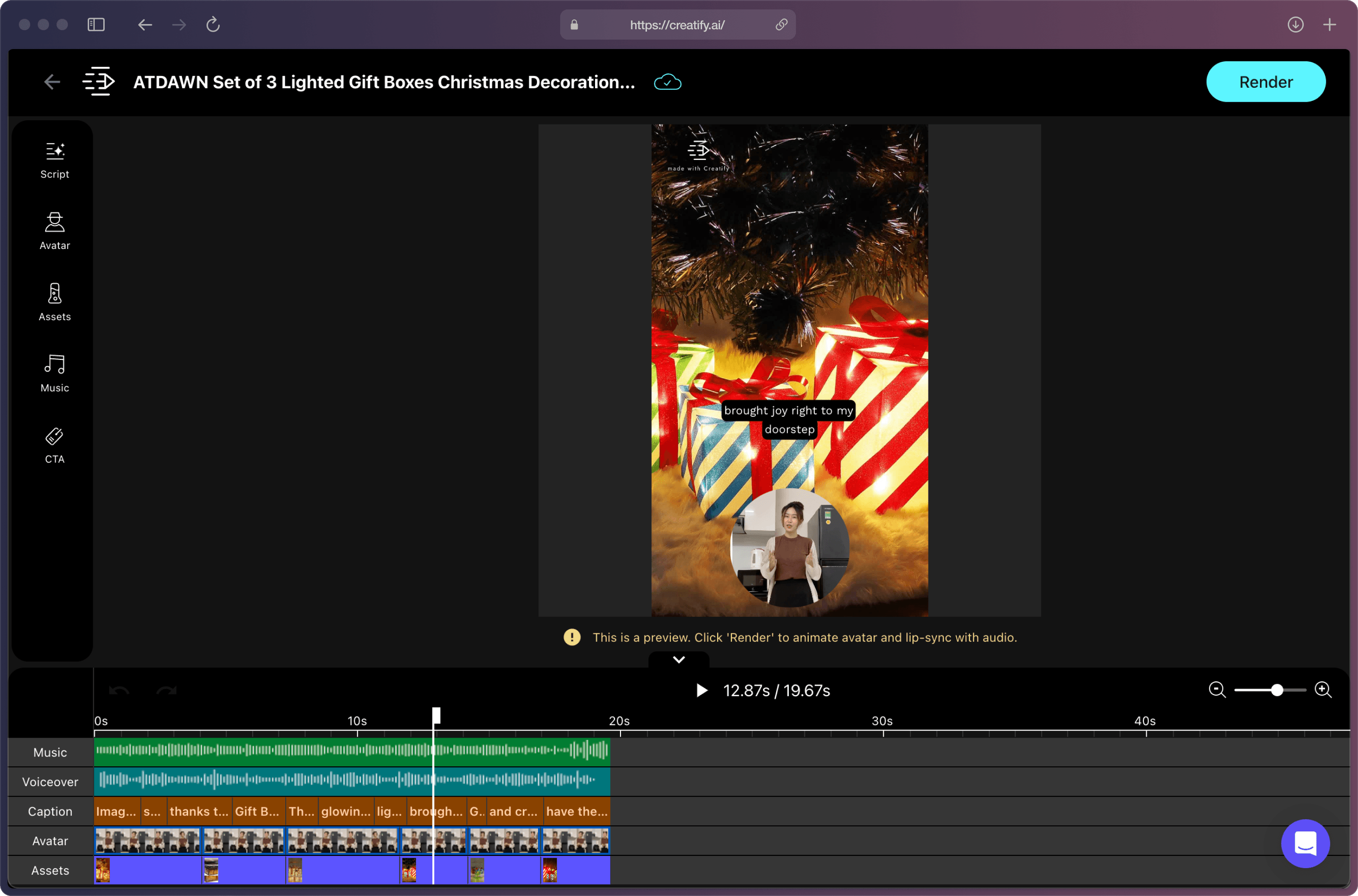Viewport: 1358px width, 896px height.
Task: Select the second asset clip thumbnail
Action: (x=211, y=870)
